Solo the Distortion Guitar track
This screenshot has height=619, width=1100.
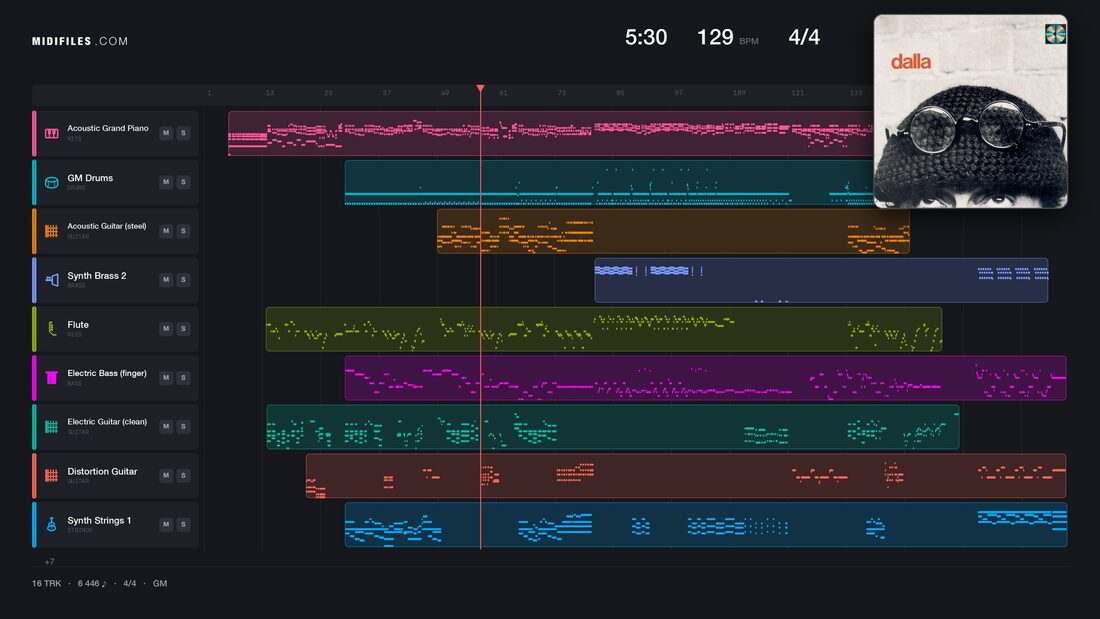pyautogui.click(x=183, y=475)
